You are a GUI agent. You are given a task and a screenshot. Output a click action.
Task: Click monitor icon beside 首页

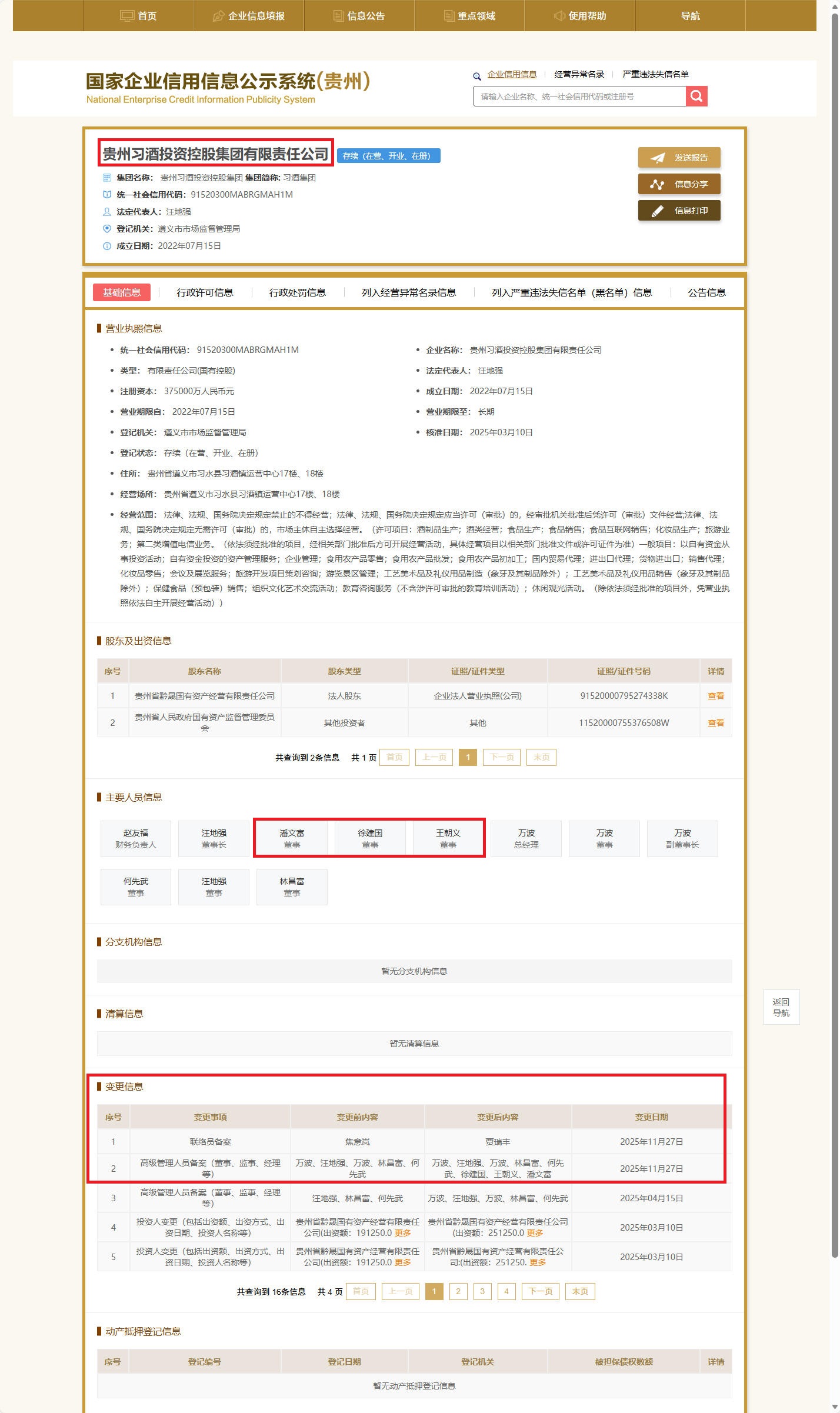tap(127, 16)
